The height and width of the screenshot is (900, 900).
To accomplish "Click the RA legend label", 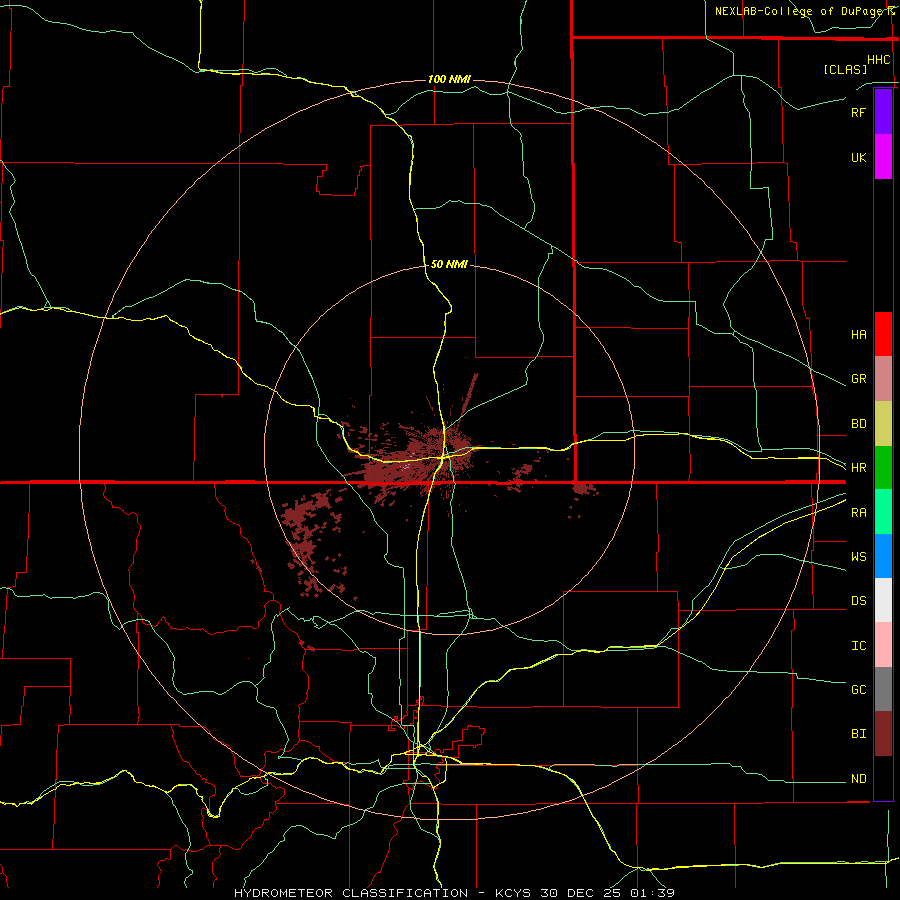I will click(858, 513).
